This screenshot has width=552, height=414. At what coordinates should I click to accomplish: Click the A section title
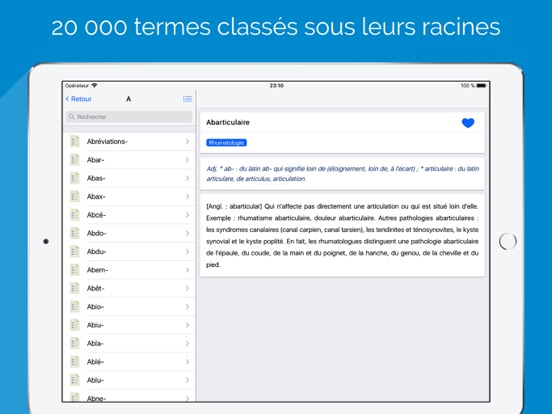tap(128, 99)
